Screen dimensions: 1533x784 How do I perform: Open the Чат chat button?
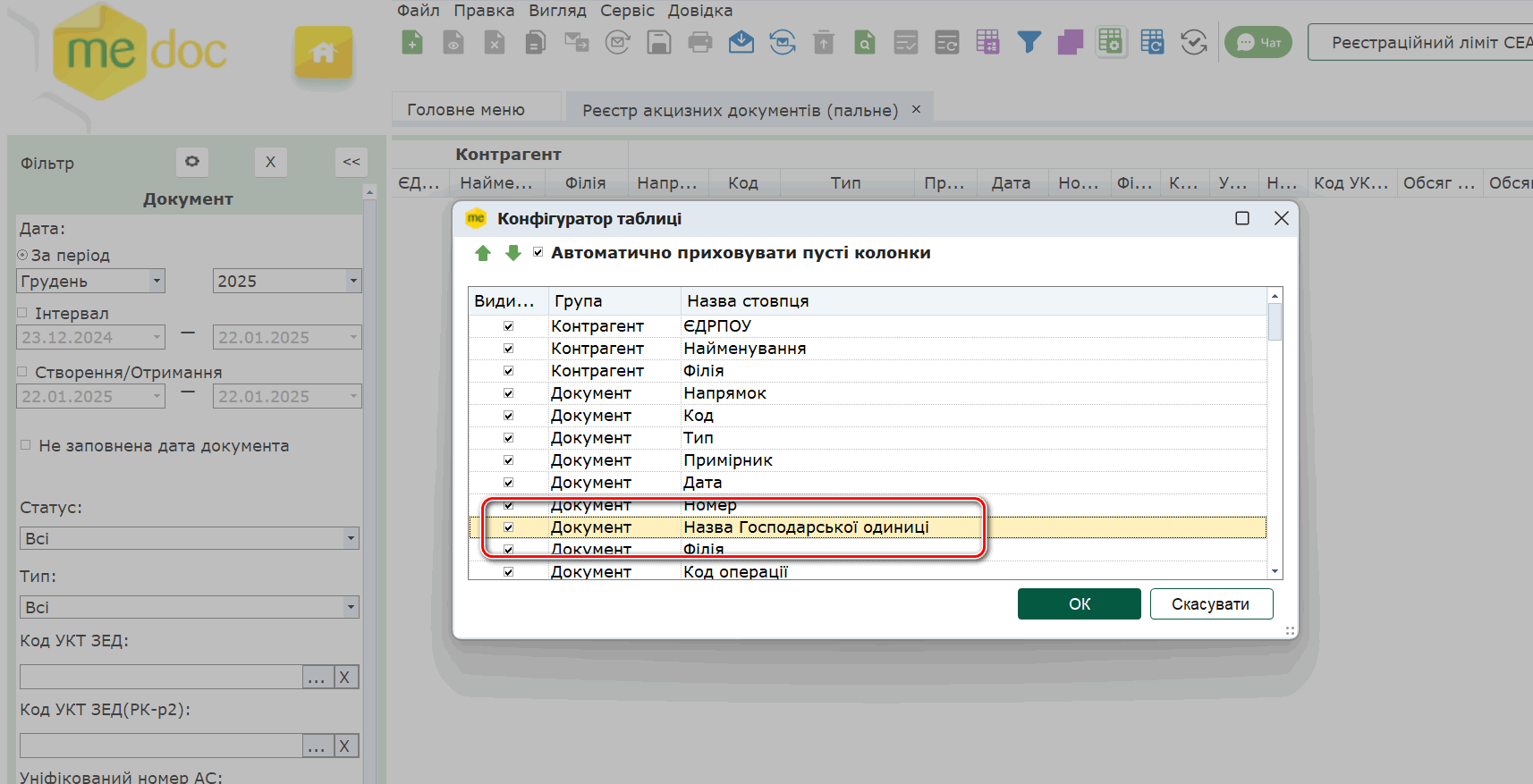1258,42
